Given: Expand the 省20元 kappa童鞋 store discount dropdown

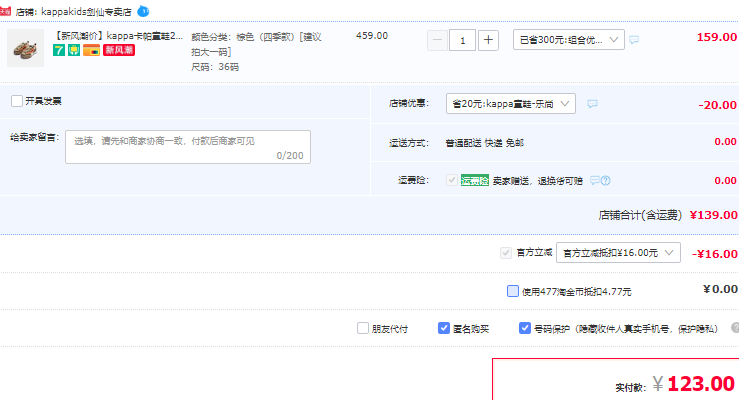Looking at the screenshot, I should pos(511,104).
